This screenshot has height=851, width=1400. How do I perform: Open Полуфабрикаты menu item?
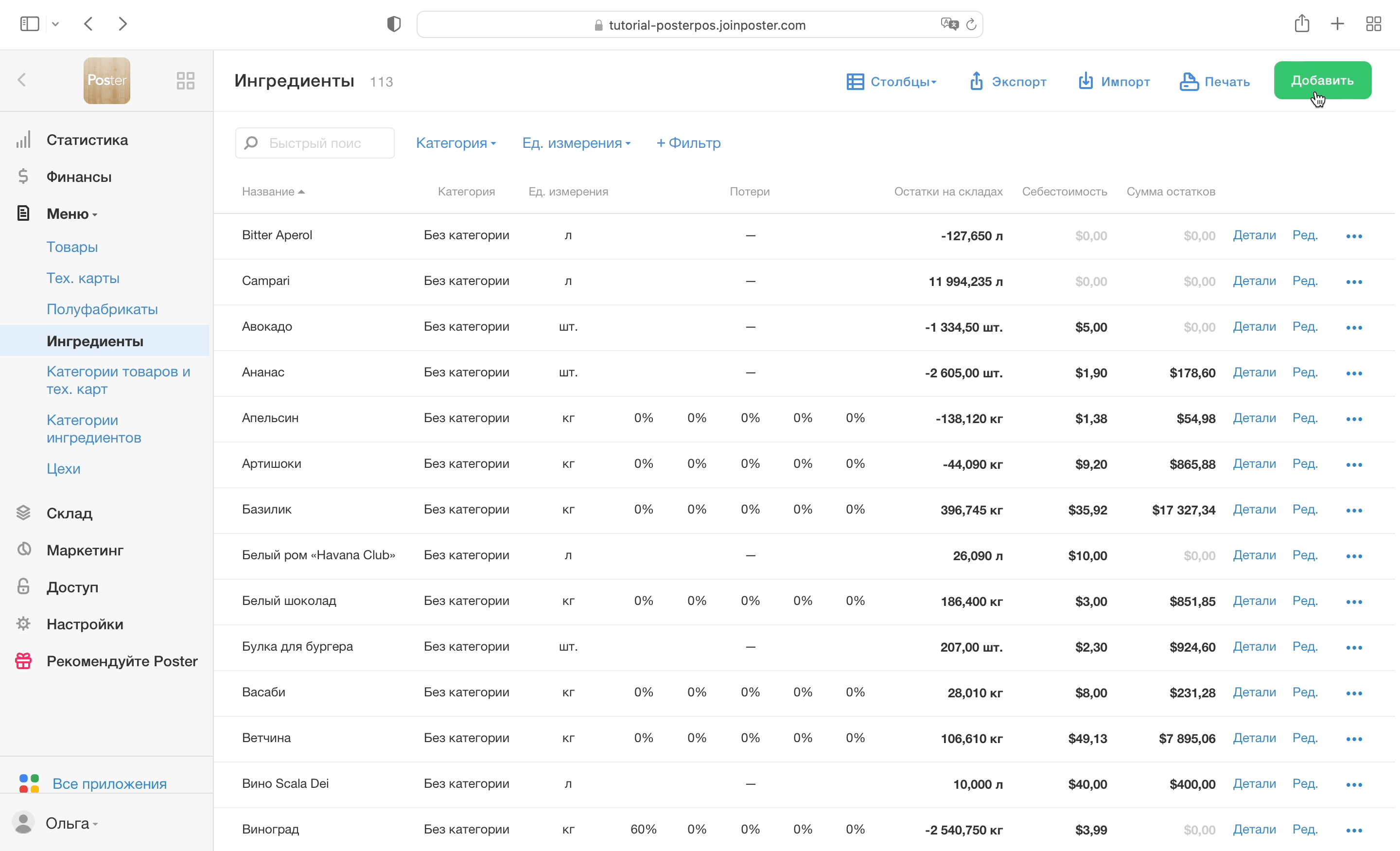[102, 309]
